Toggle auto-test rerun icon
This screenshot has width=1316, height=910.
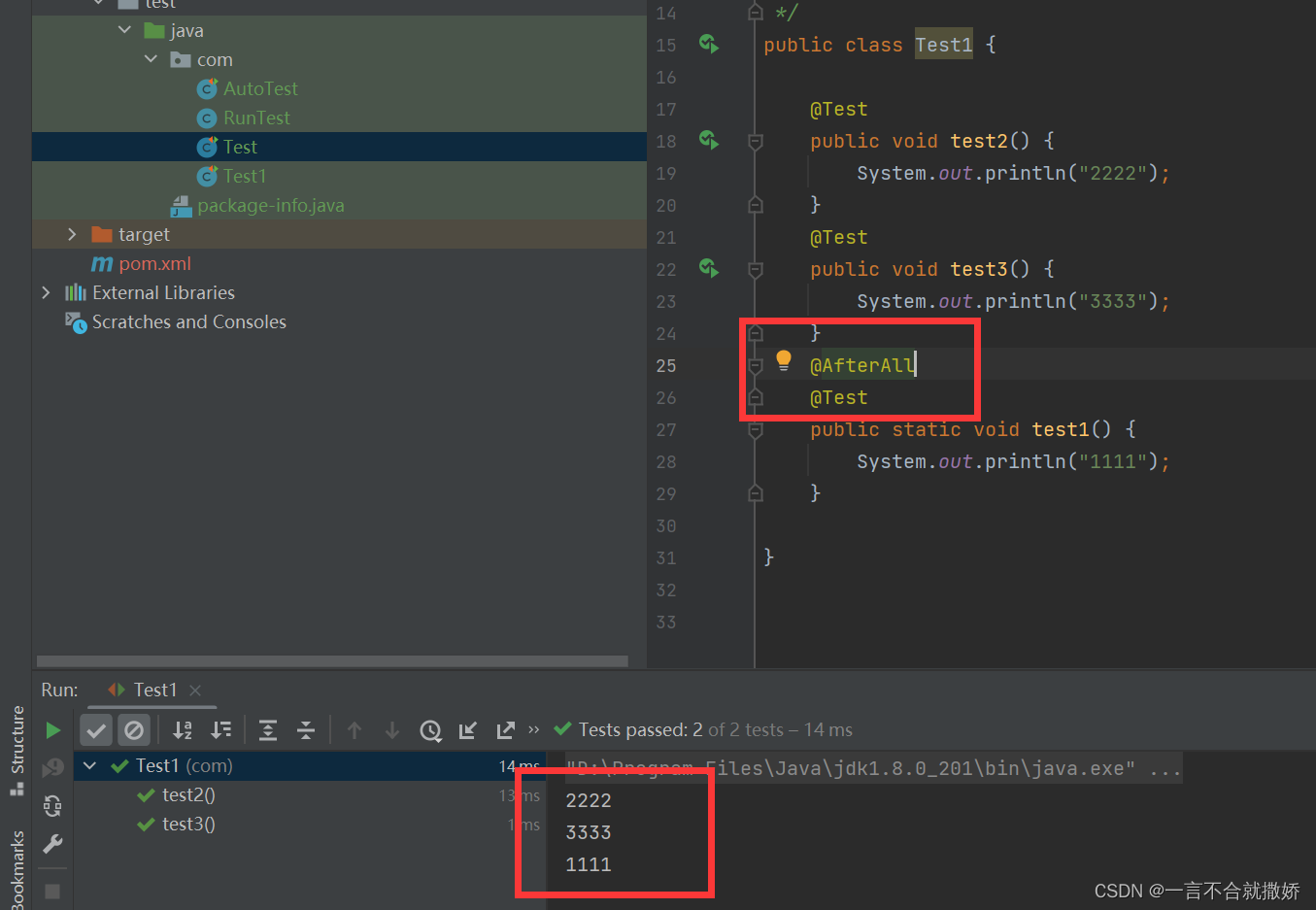tap(53, 805)
